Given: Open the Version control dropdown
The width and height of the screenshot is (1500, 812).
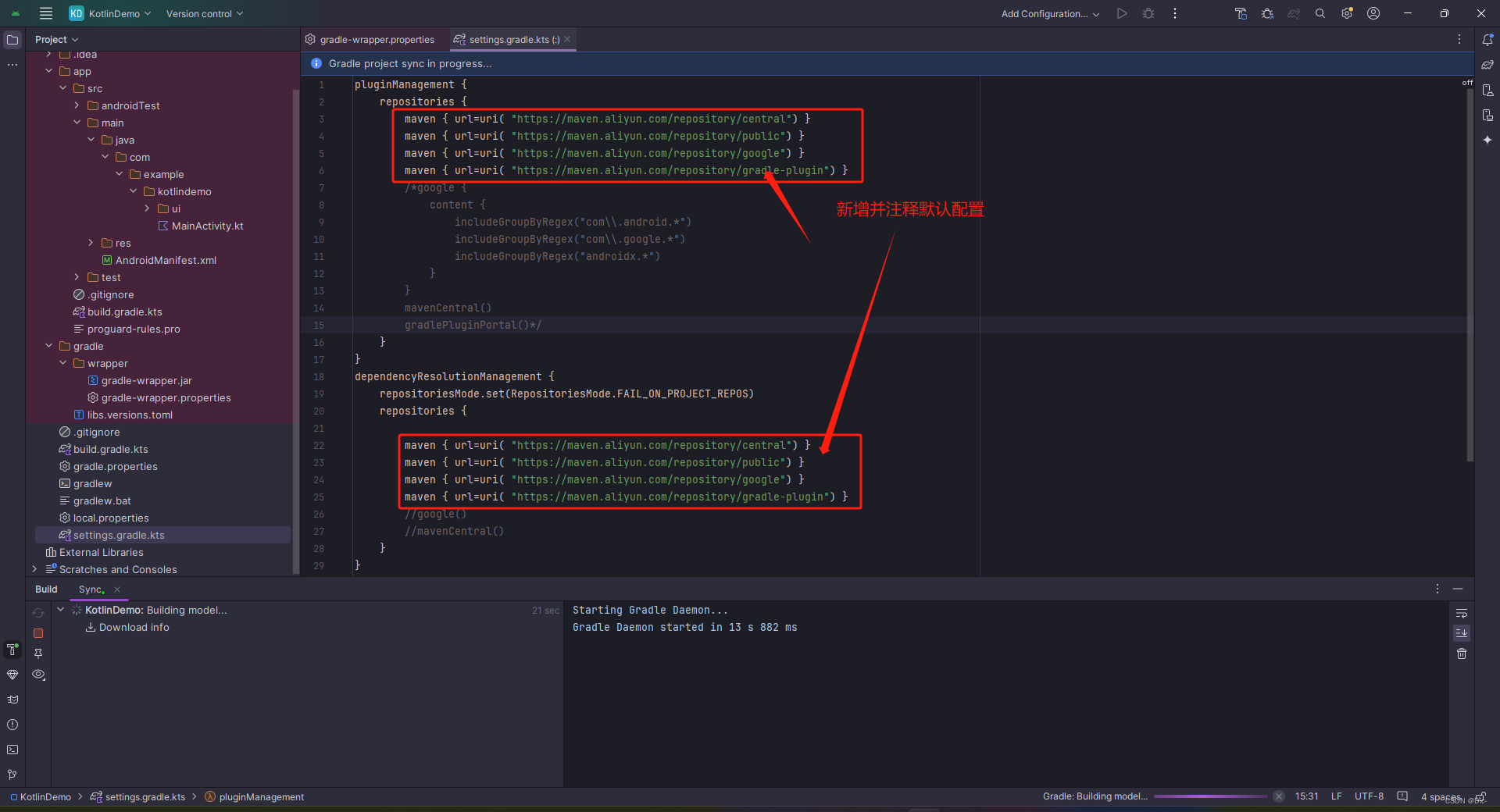Looking at the screenshot, I should (x=205, y=13).
